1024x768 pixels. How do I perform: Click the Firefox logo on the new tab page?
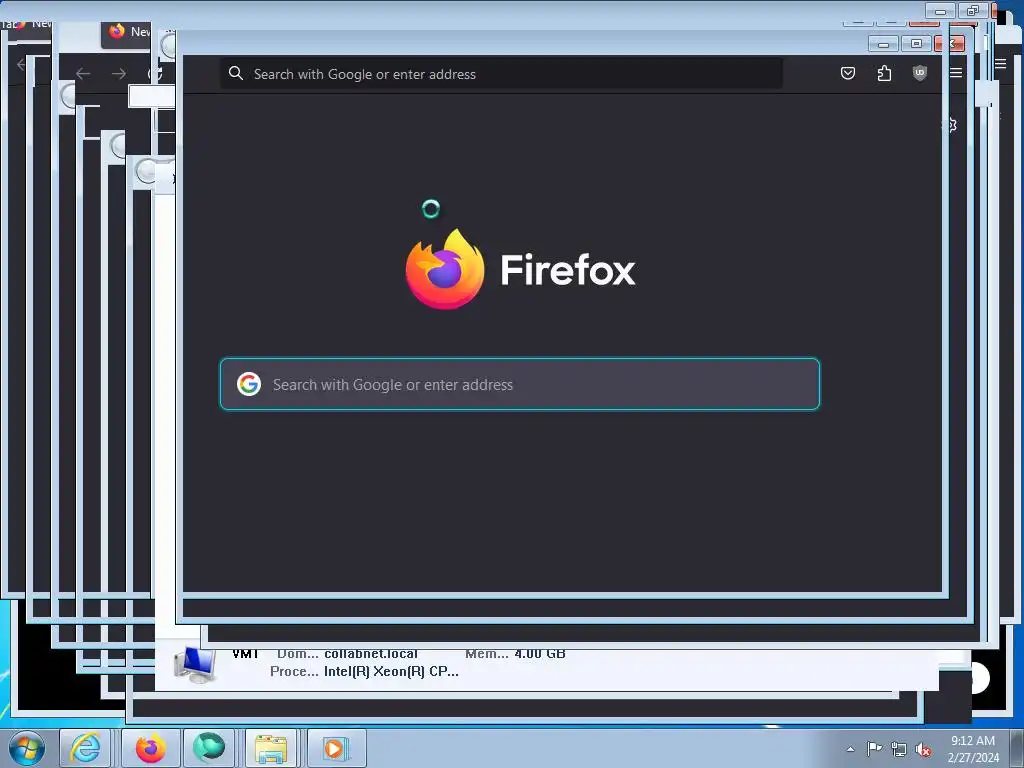pos(445,269)
